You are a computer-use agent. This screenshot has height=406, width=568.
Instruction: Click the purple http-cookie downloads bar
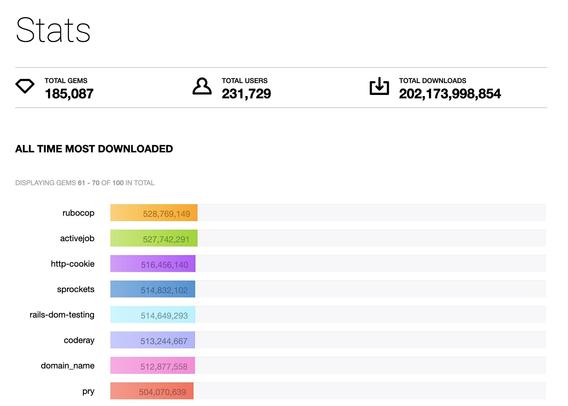153,264
